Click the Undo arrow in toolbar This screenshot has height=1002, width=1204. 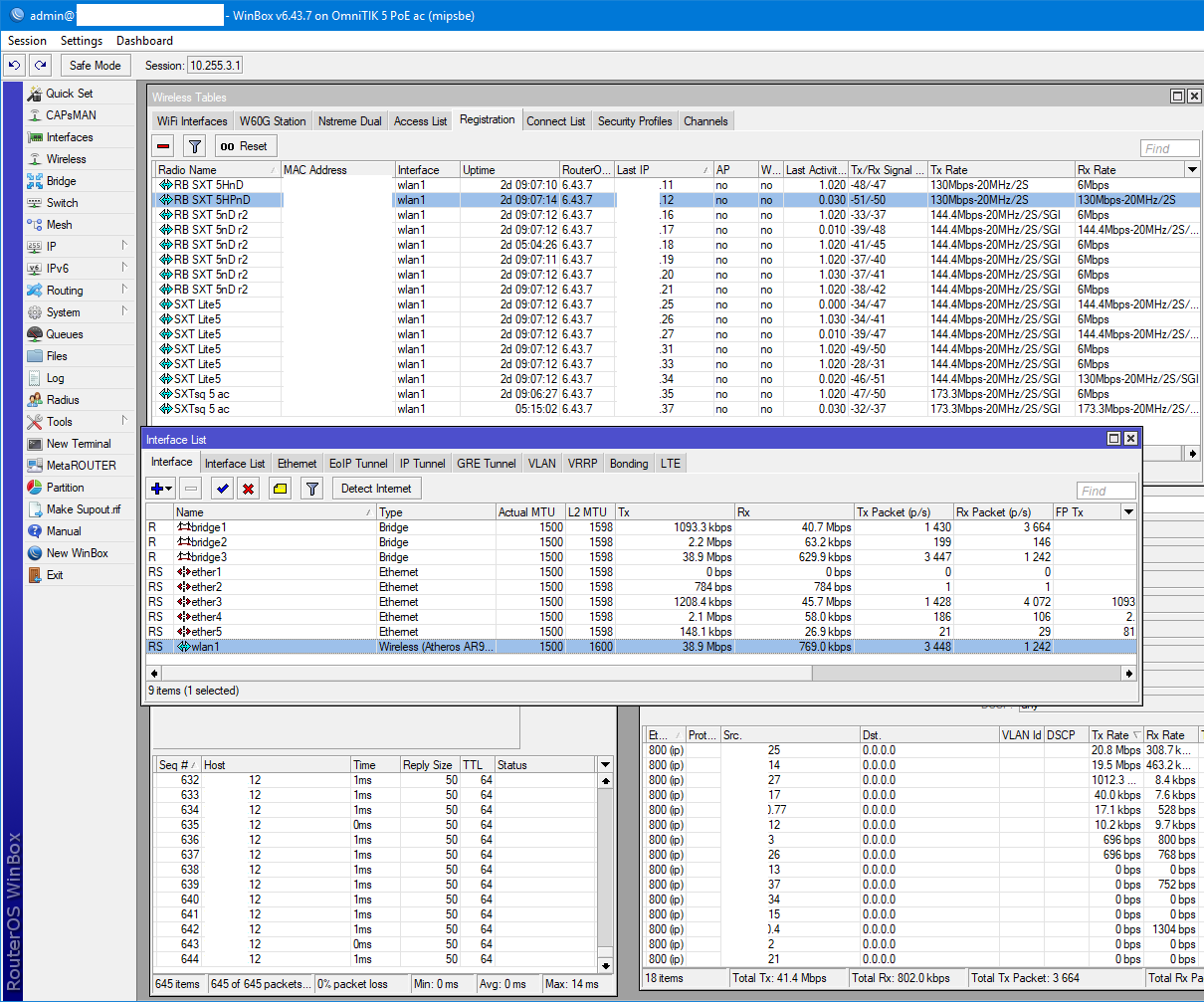tap(14, 66)
